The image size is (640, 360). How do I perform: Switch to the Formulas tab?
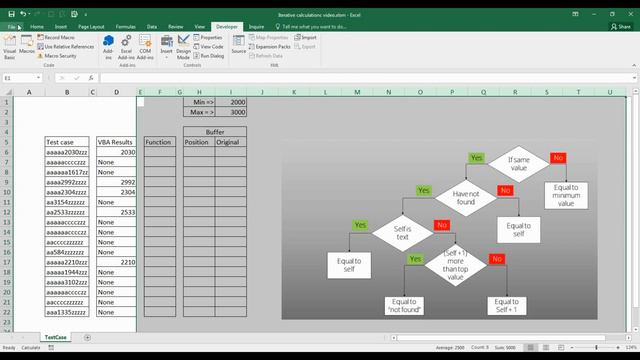125,27
